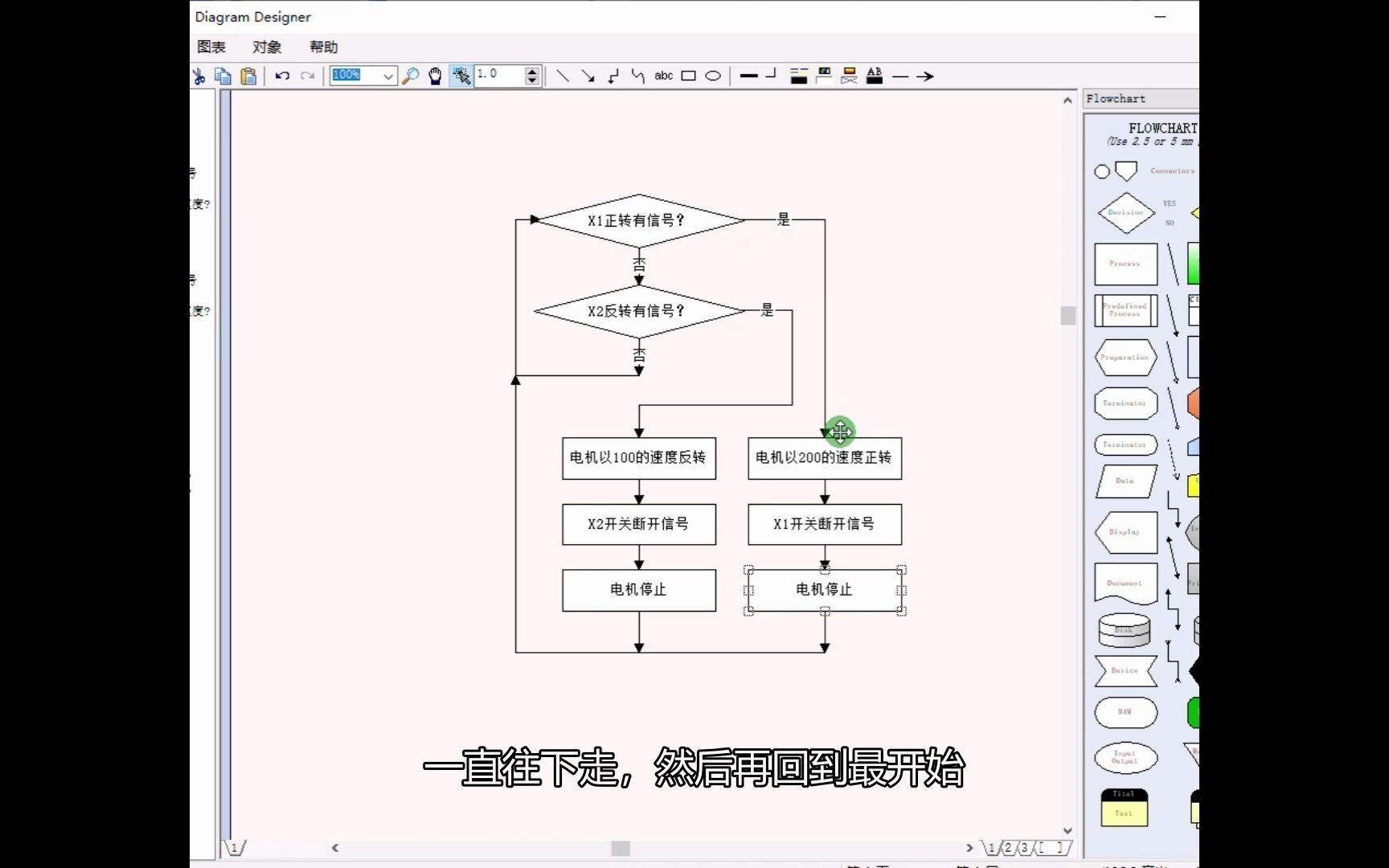Select the Decision diamond palette shape
This screenshot has height=868, width=1389.
[x=1125, y=213]
